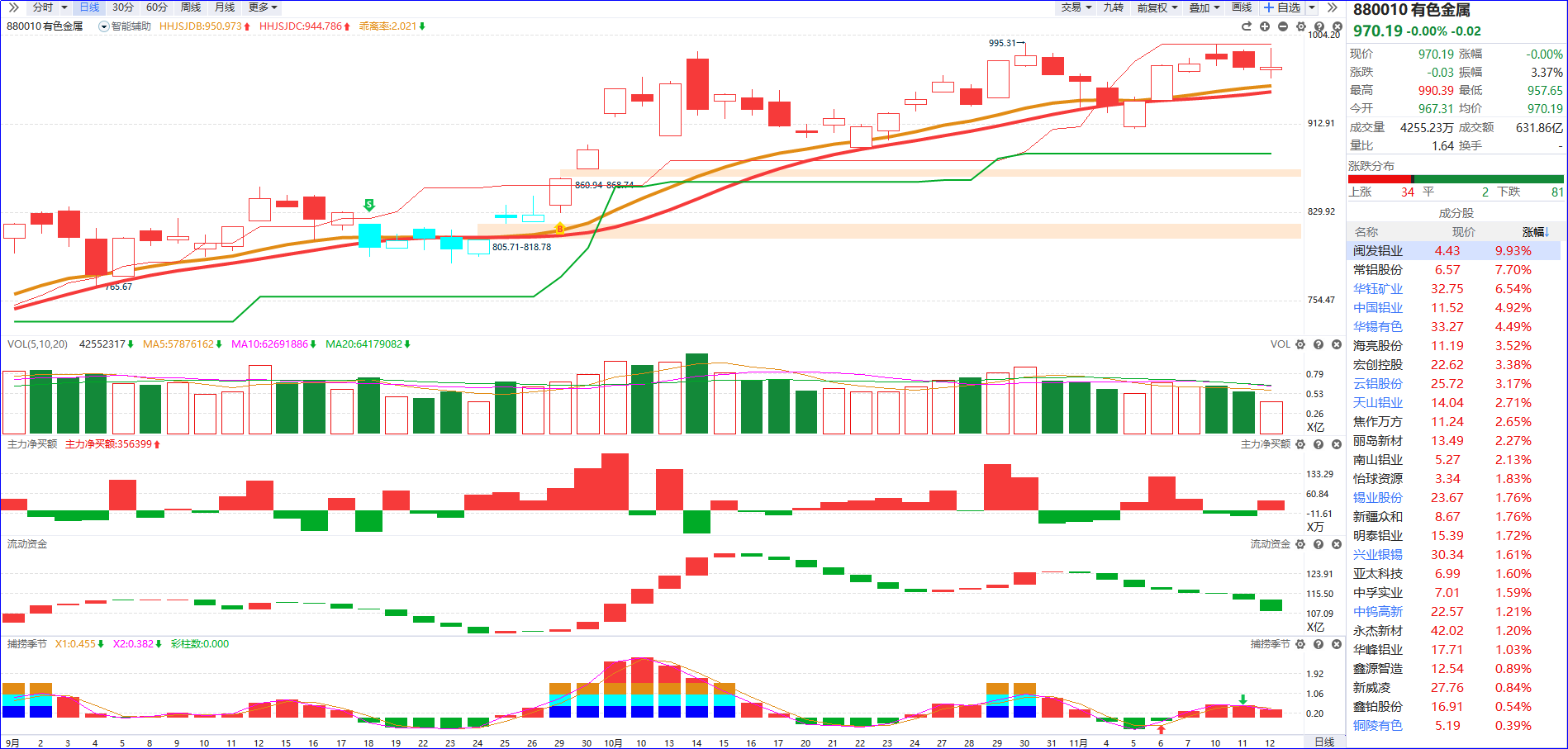Screen dimensions: 1568x749
Task: Switch to 周线 weekly period tab
Action: 191,7
